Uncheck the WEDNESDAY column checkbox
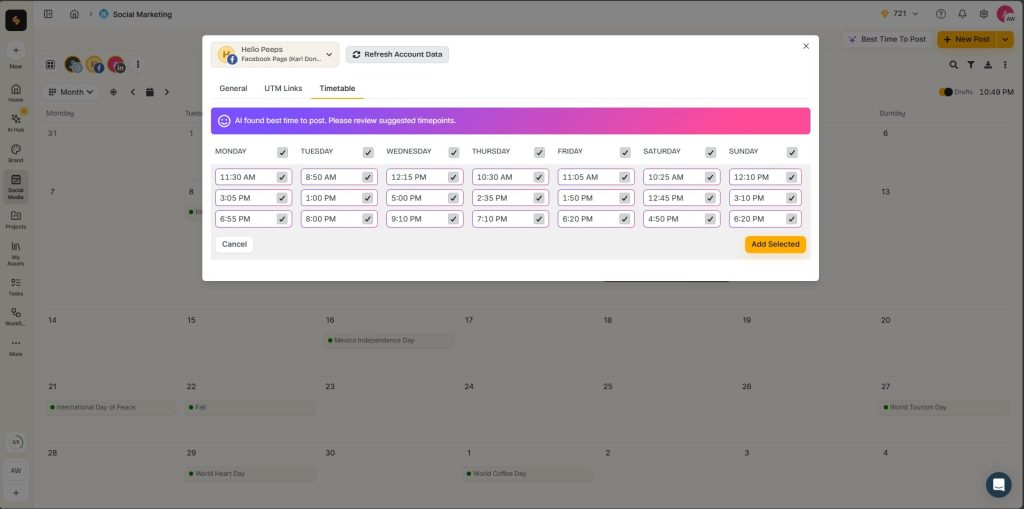 (454, 152)
